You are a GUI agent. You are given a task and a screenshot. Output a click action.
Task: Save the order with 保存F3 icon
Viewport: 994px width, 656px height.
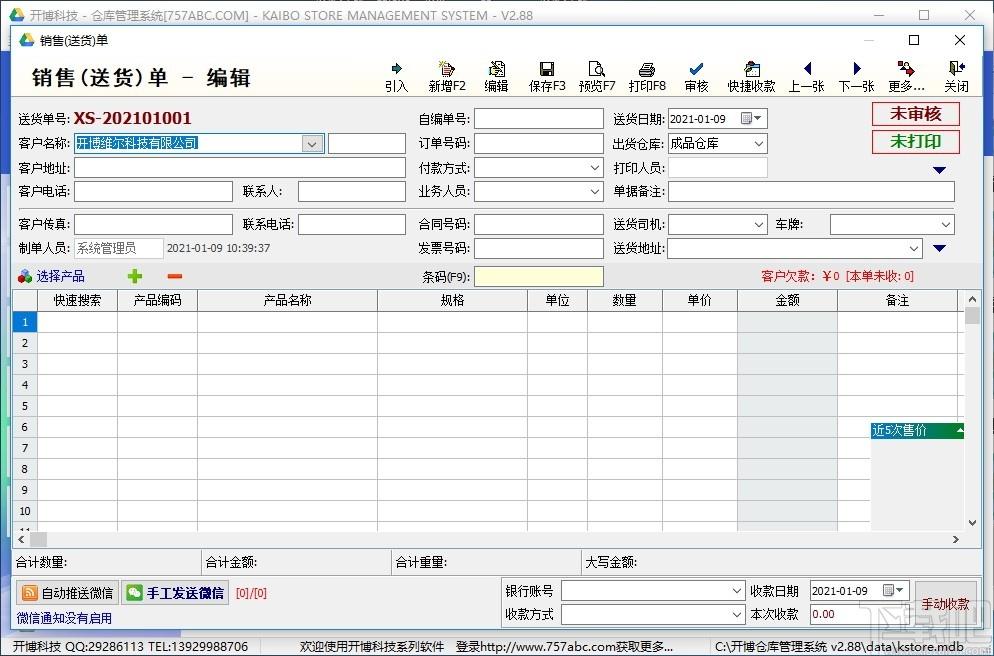click(x=546, y=77)
